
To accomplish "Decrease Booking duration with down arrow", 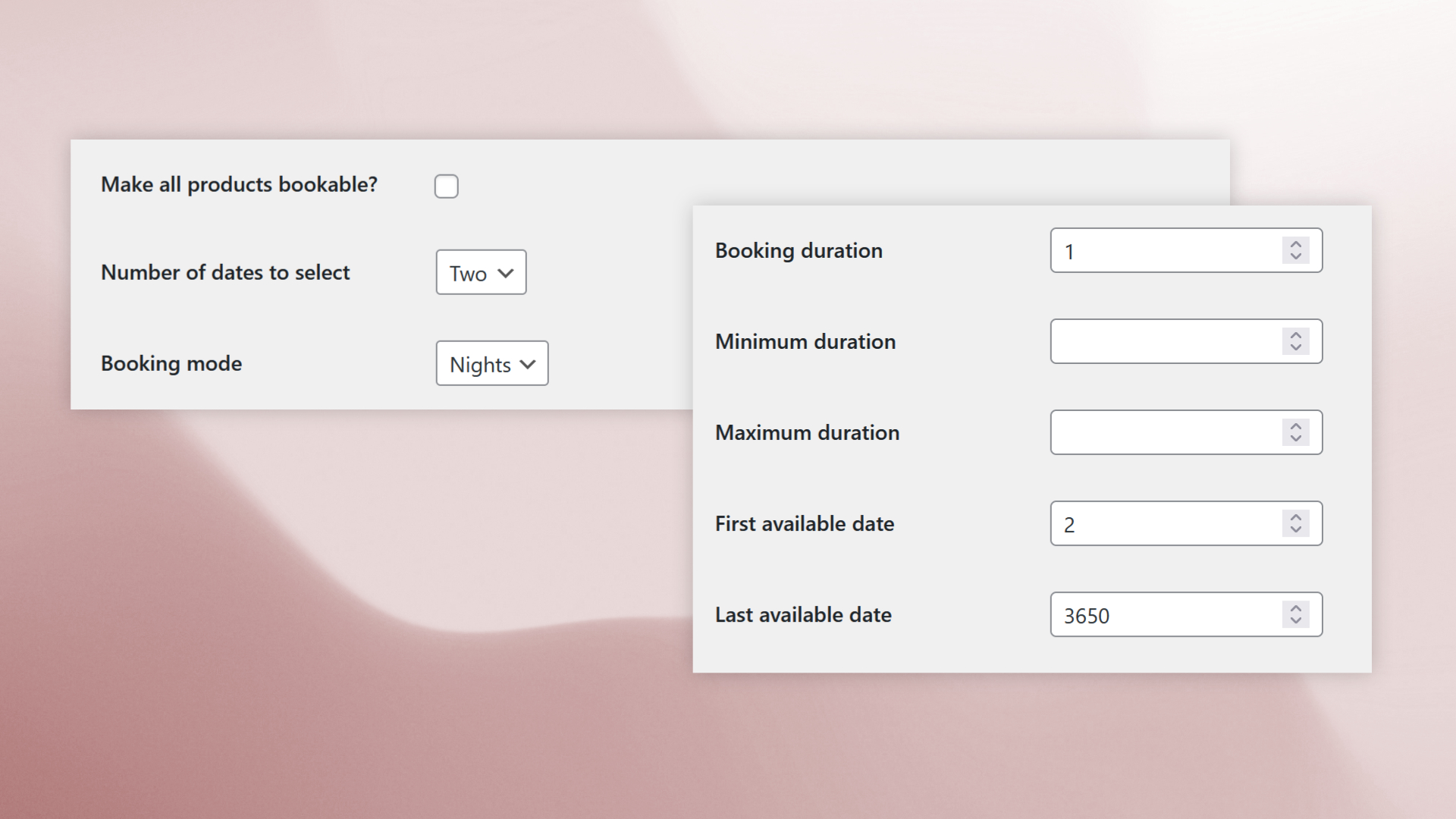I will click(x=1295, y=256).
